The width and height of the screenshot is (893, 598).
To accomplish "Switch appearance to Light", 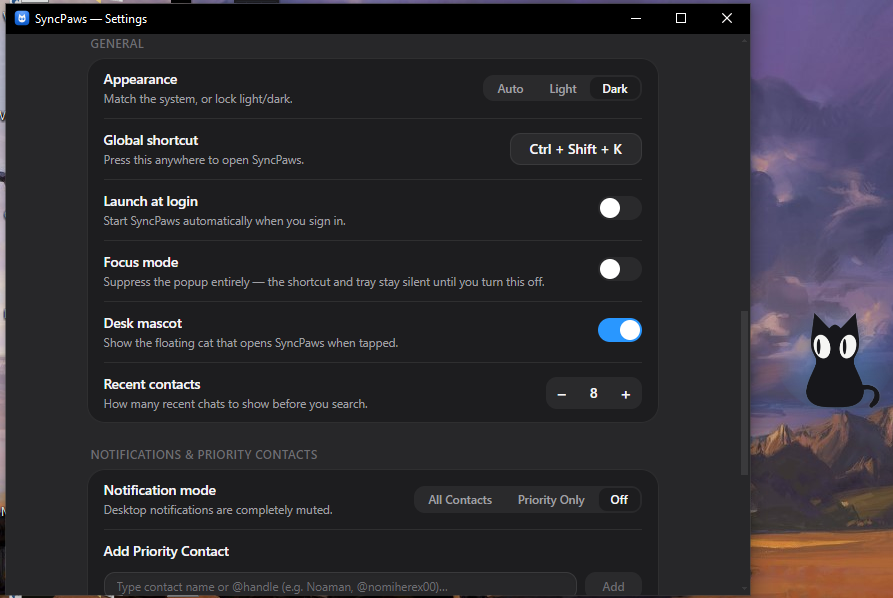I will (x=563, y=89).
